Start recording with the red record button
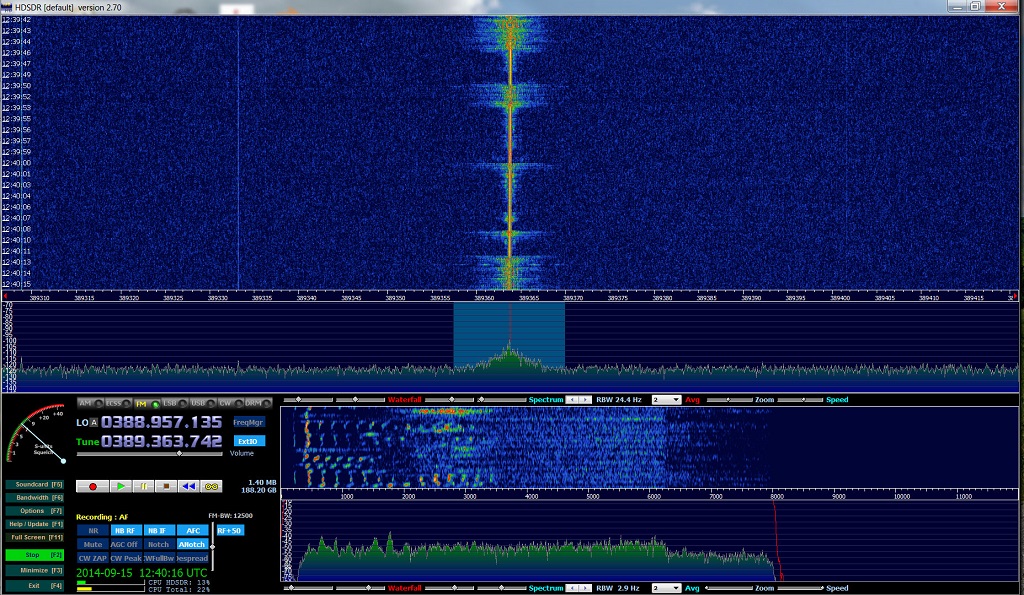Viewport: 1024px width, 595px height. 93,486
